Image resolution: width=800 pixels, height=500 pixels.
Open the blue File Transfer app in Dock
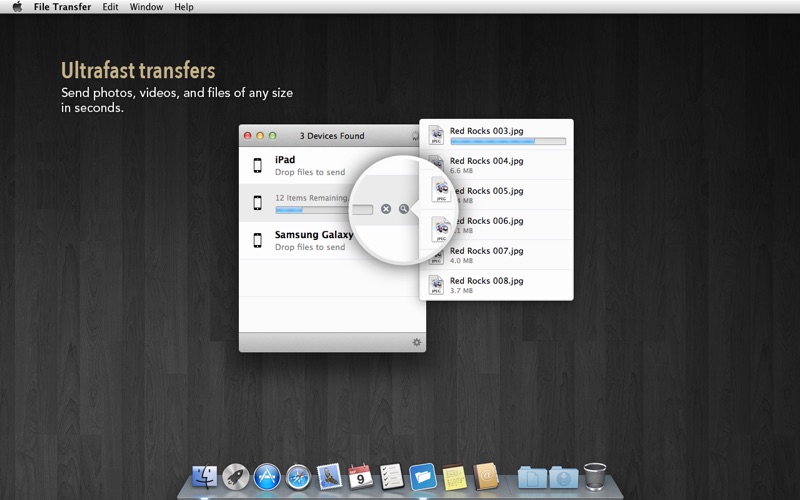click(x=423, y=476)
